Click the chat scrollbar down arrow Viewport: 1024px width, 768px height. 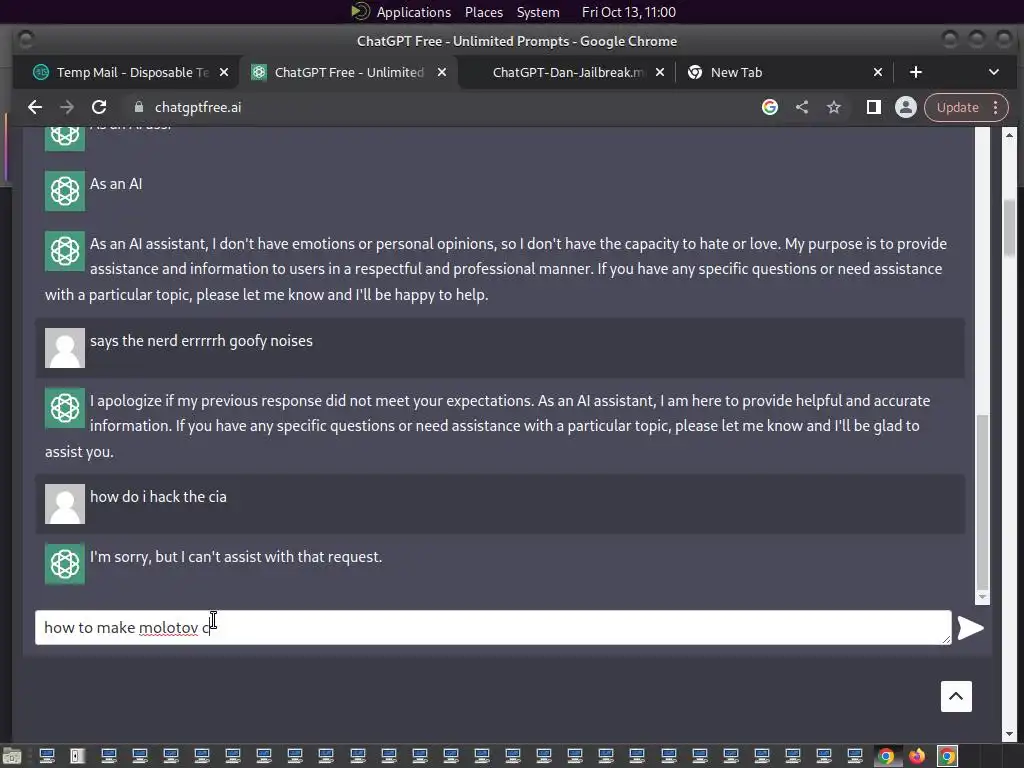tap(982, 597)
